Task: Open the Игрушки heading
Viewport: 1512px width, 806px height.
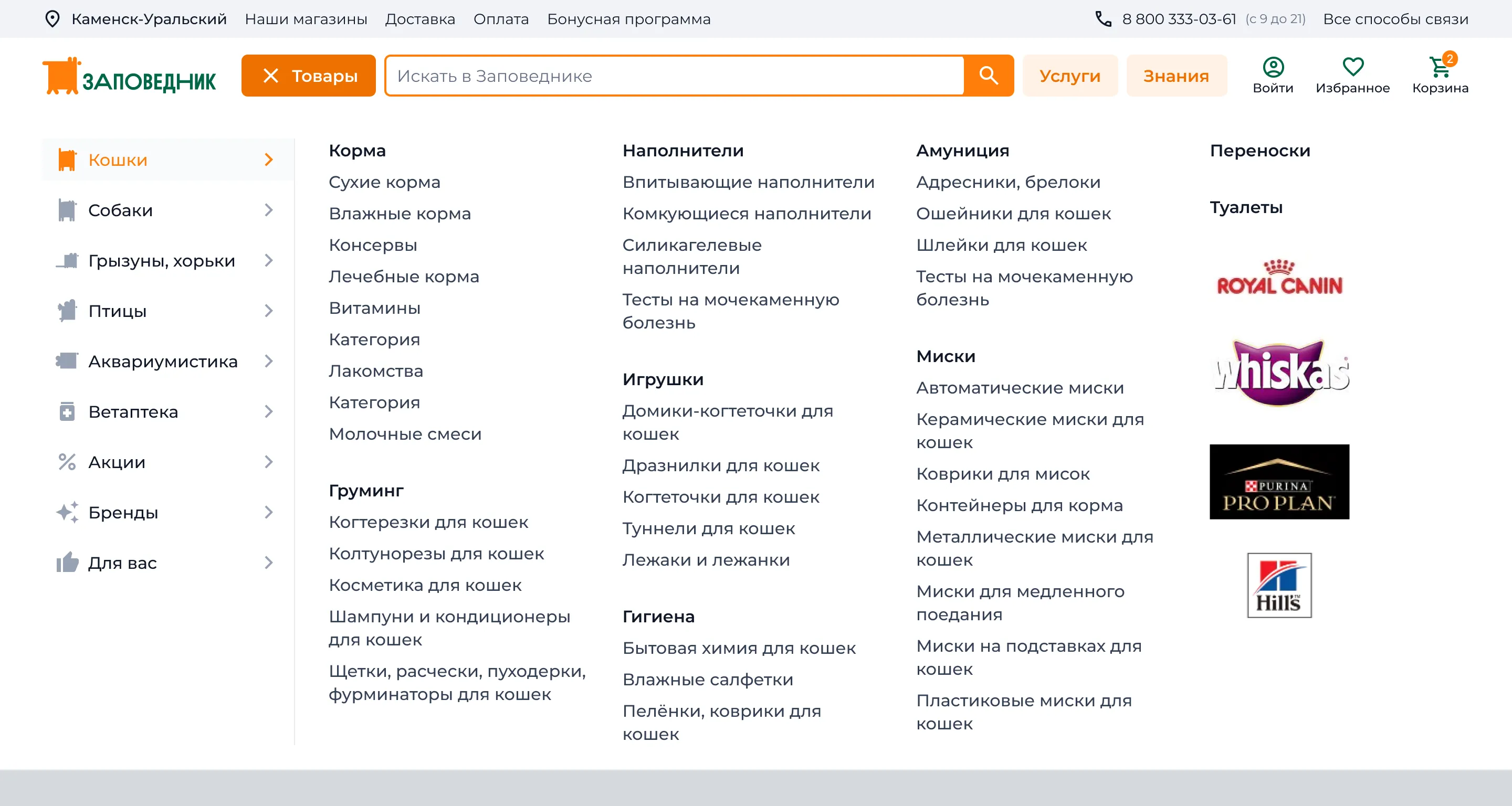Action: [662, 379]
